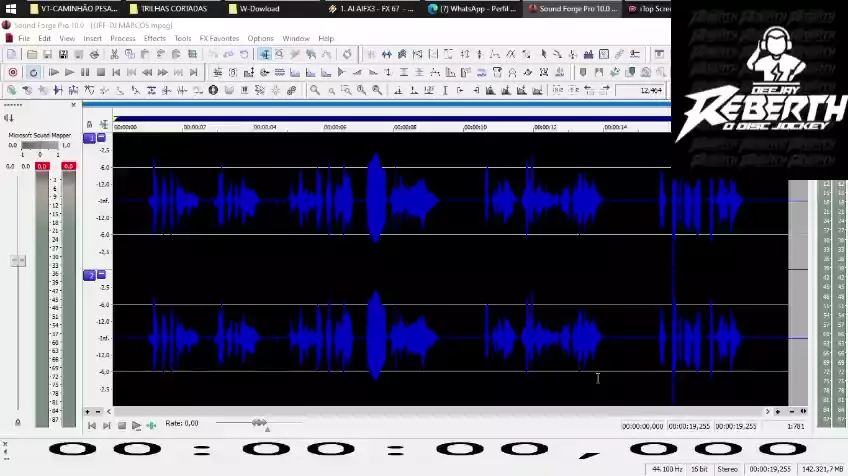
Task: Collapse channel 1 with minus button
Action: click(101, 138)
